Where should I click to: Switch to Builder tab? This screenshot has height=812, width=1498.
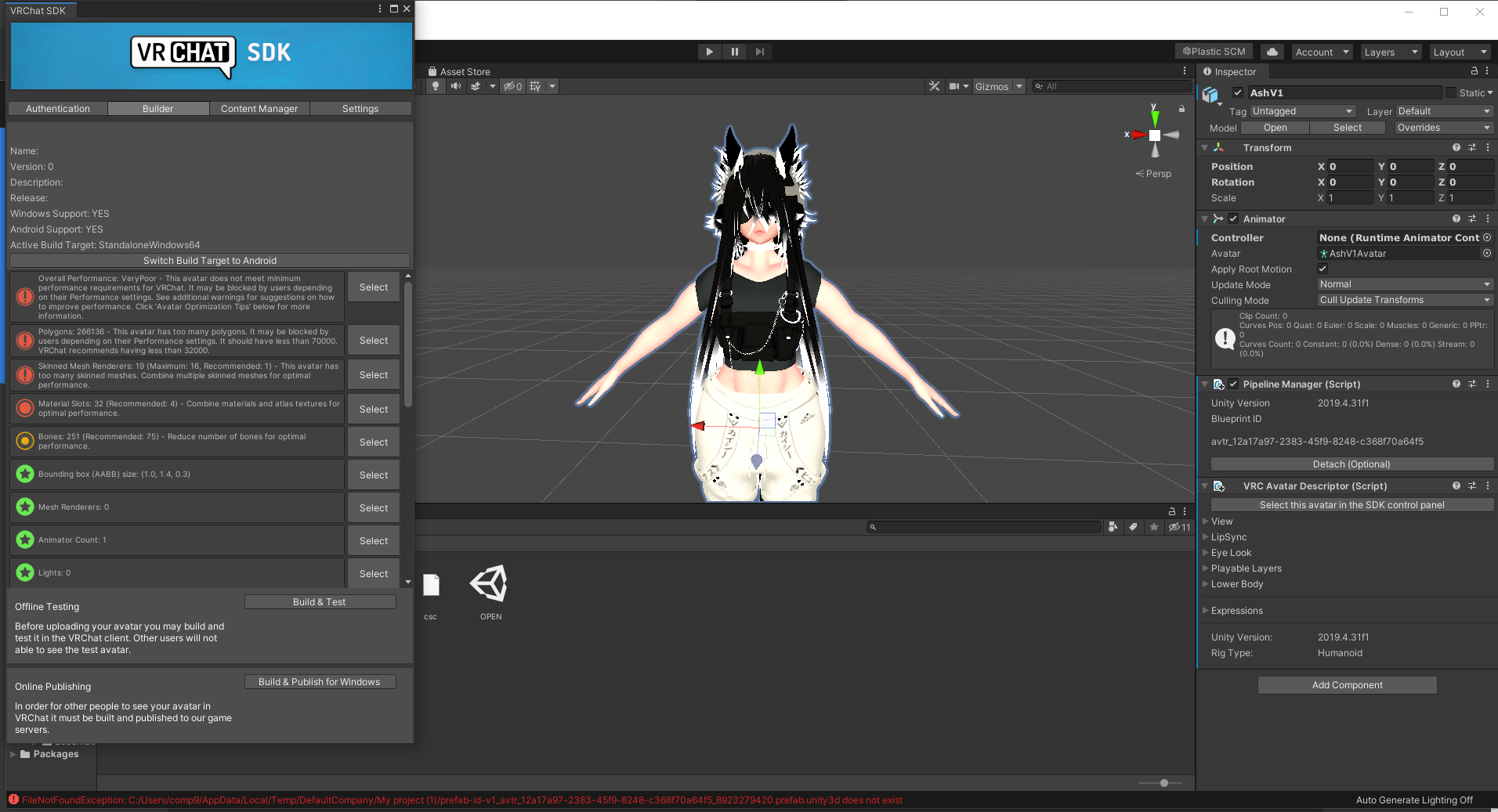coord(158,109)
